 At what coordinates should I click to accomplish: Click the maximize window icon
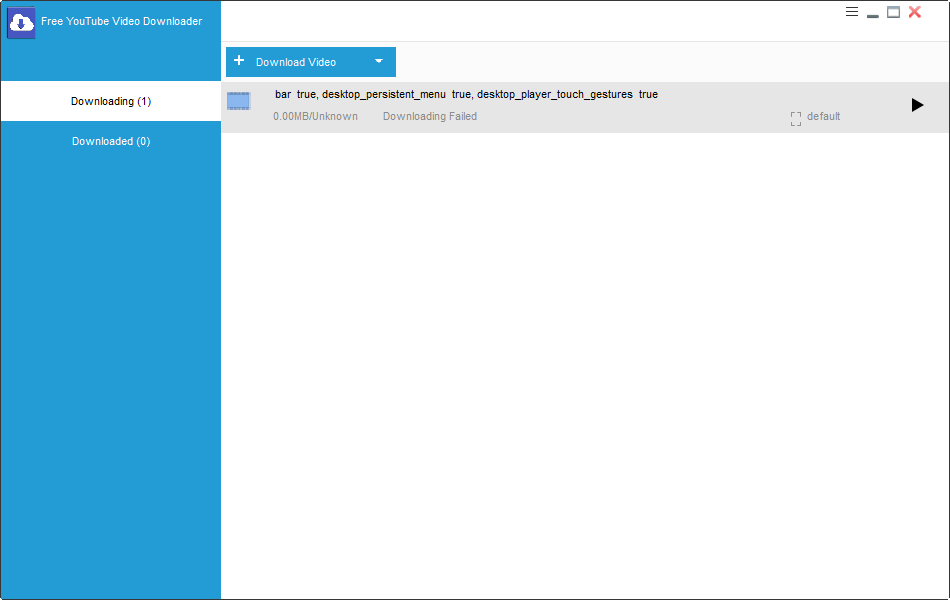pyautogui.click(x=893, y=12)
